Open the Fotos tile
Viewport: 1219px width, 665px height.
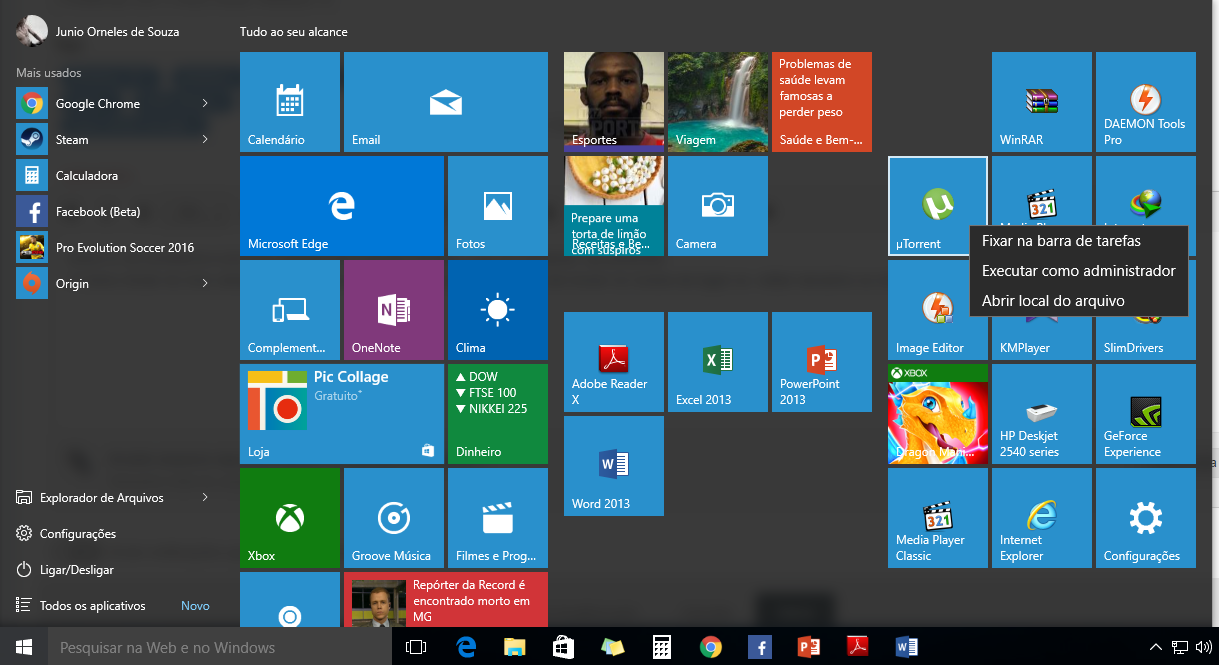(x=498, y=205)
